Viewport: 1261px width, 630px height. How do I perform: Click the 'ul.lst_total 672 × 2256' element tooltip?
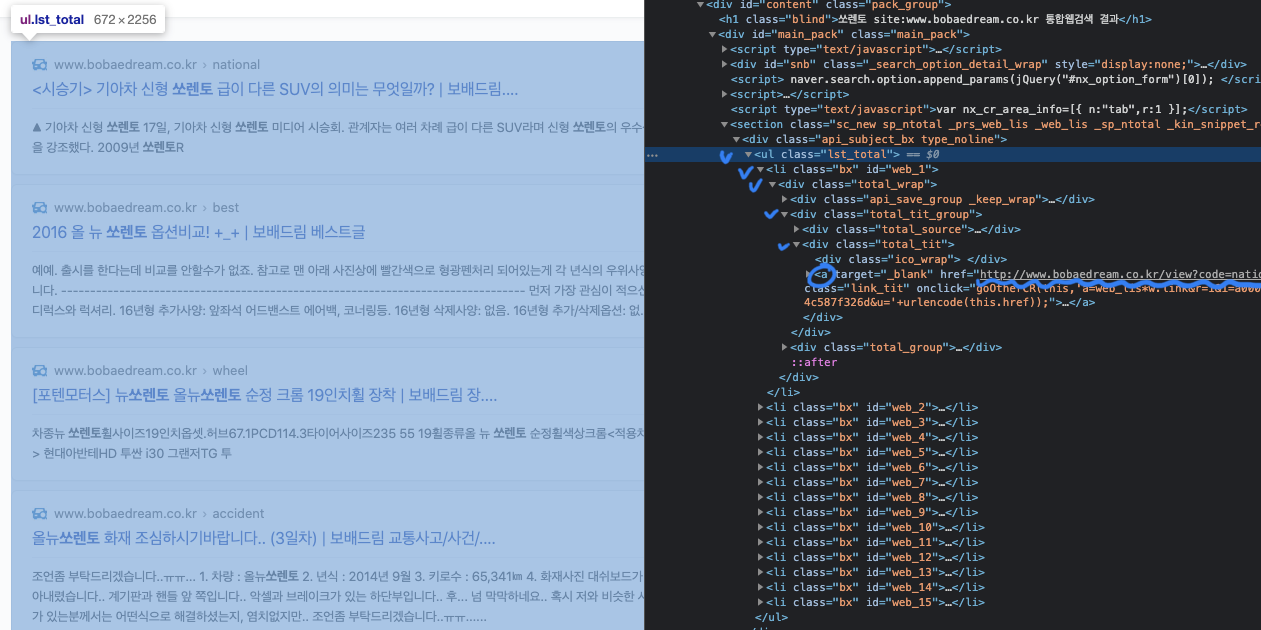[x=88, y=20]
